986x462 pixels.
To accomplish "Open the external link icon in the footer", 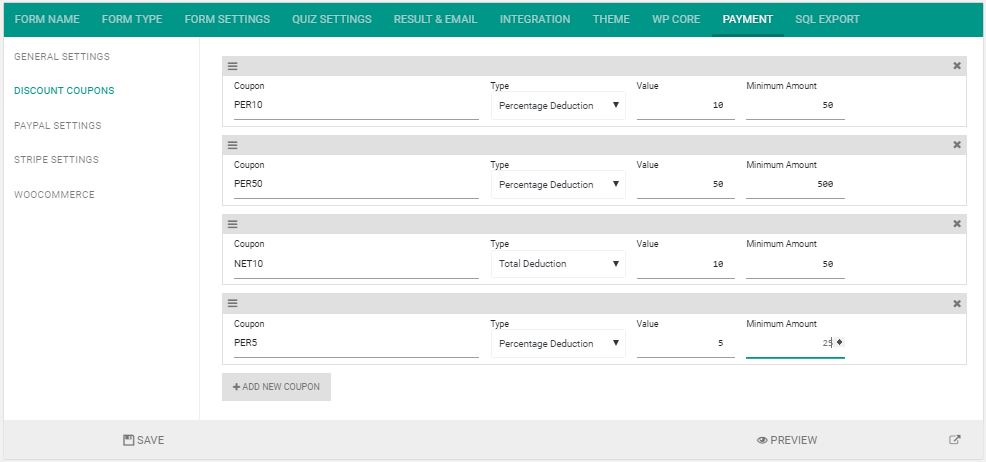I will [954, 440].
